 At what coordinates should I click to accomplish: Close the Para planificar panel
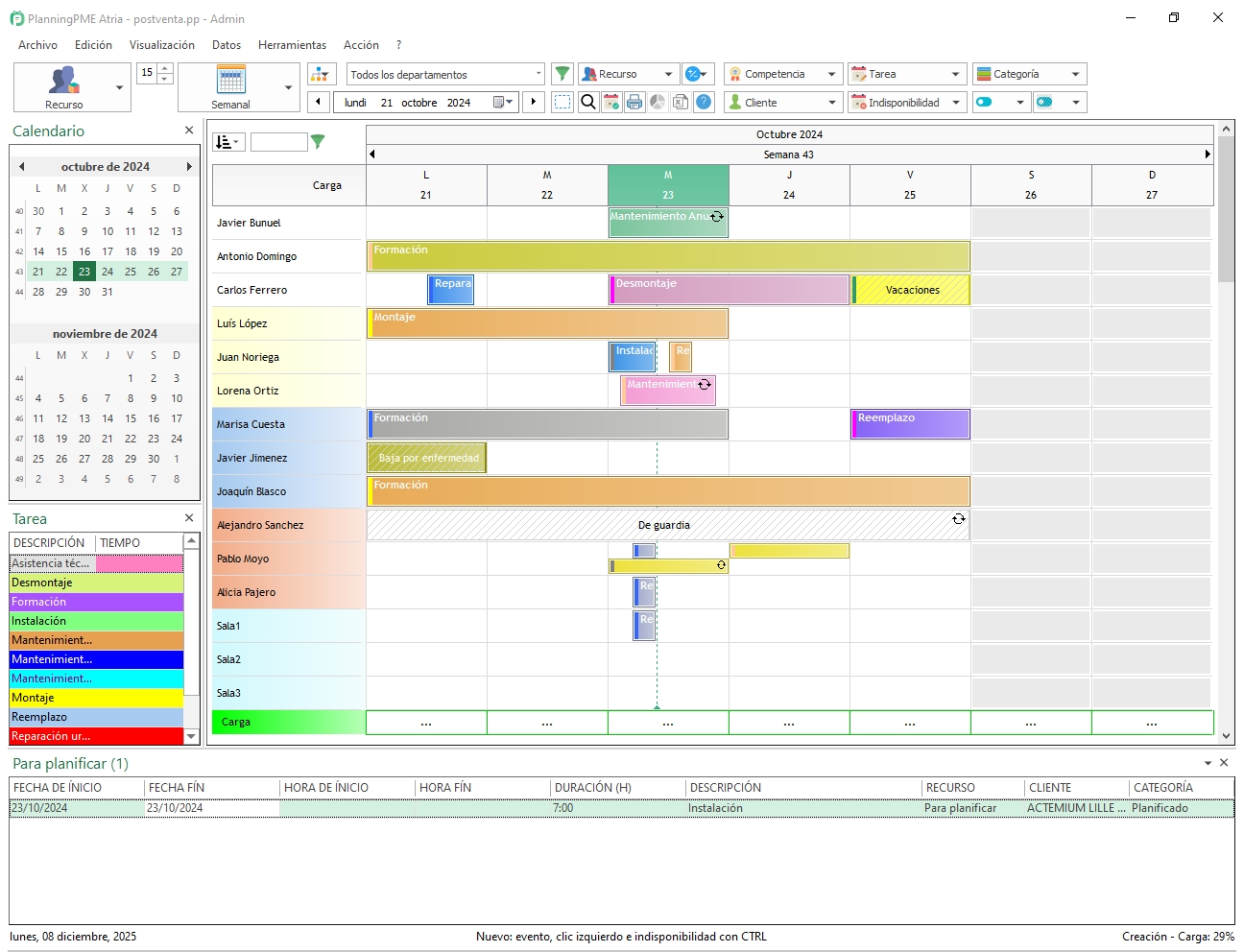(1224, 762)
